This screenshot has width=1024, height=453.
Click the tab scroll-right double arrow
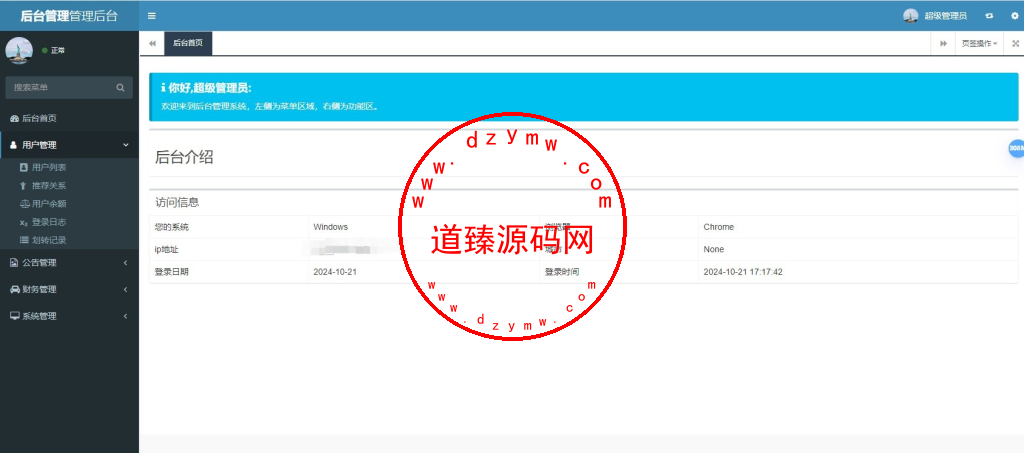(x=944, y=44)
